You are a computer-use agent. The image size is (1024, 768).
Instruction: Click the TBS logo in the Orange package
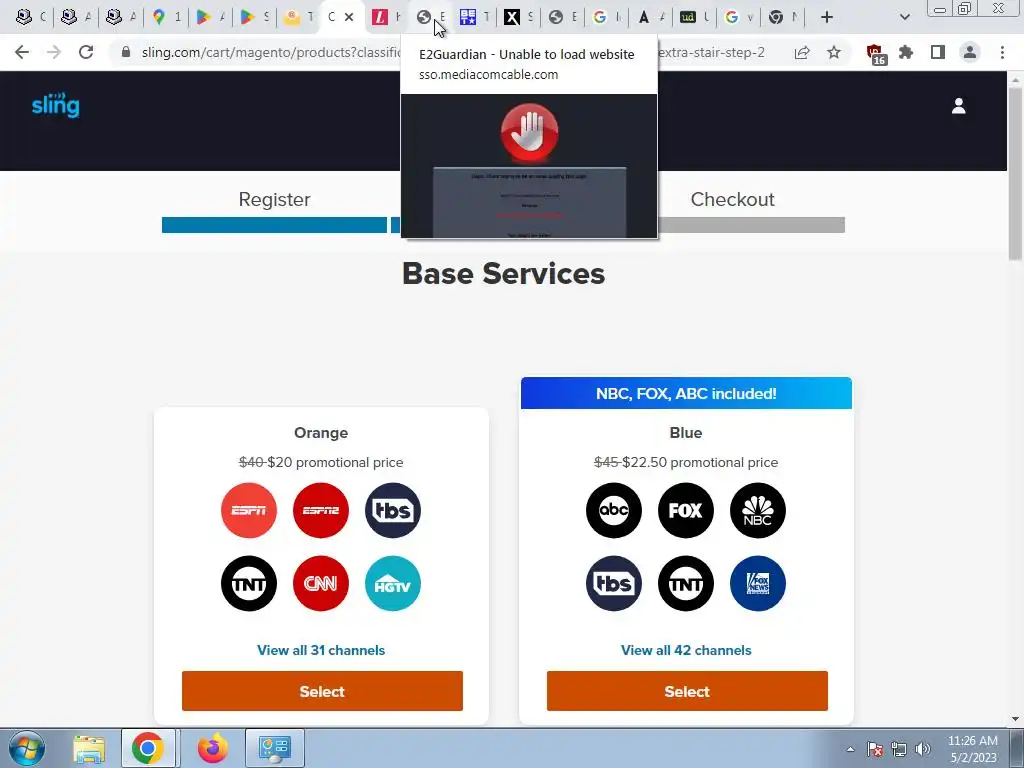(x=392, y=510)
